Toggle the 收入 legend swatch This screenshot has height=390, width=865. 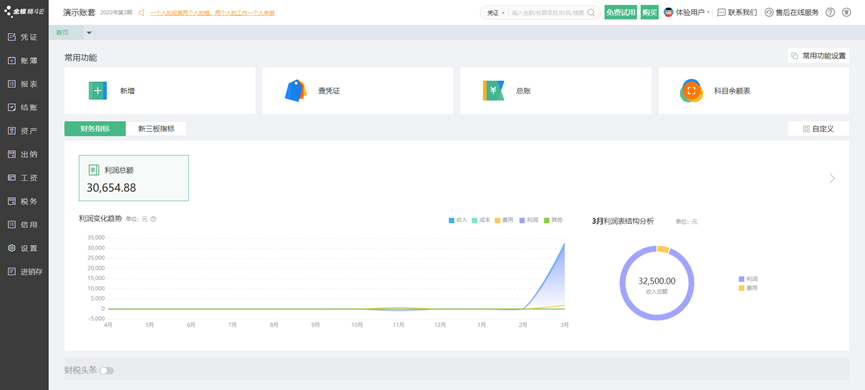(452, 220)
